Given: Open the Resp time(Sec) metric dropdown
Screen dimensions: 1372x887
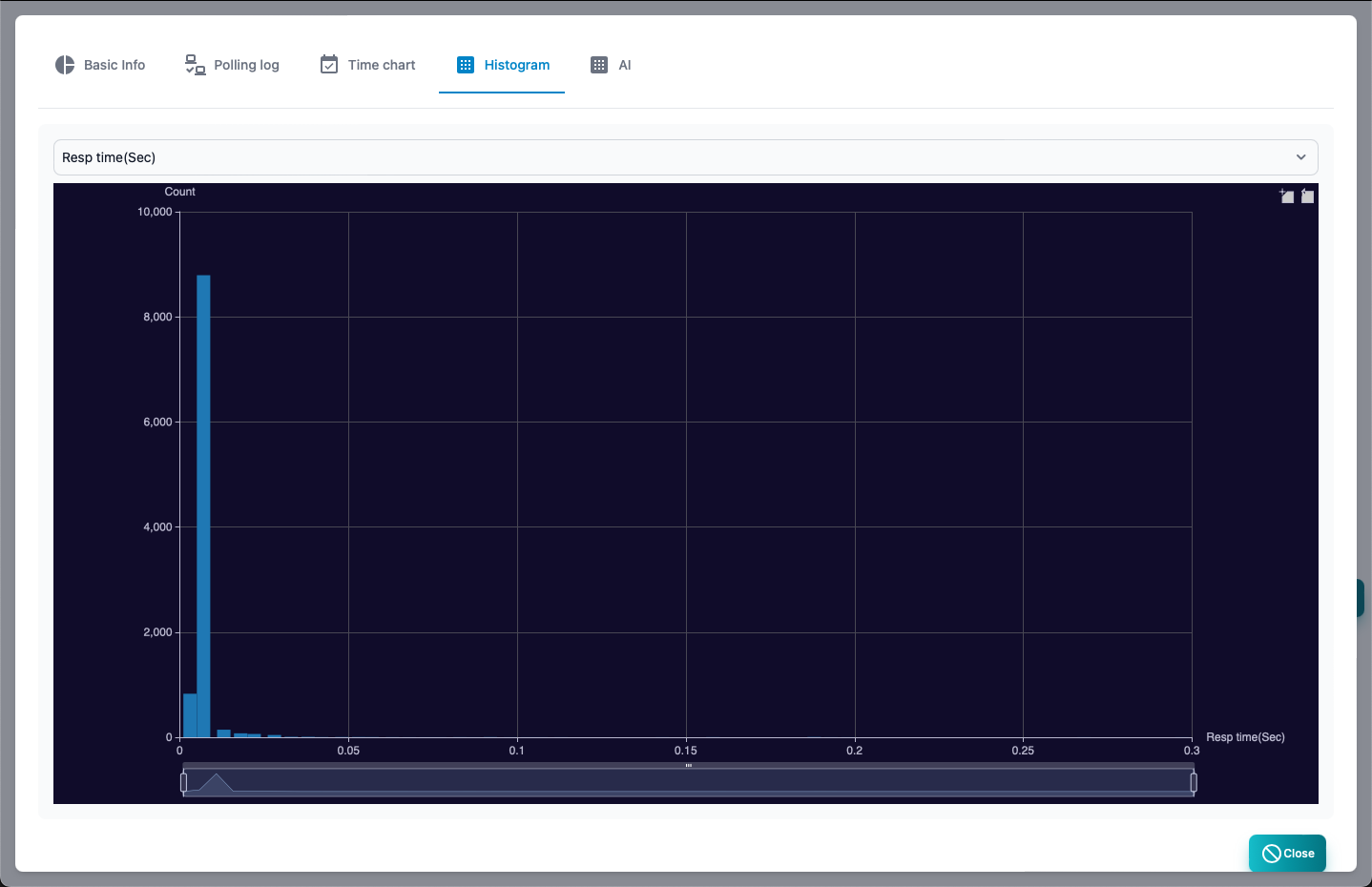Looking at the screenshot, I should (685, 157).
